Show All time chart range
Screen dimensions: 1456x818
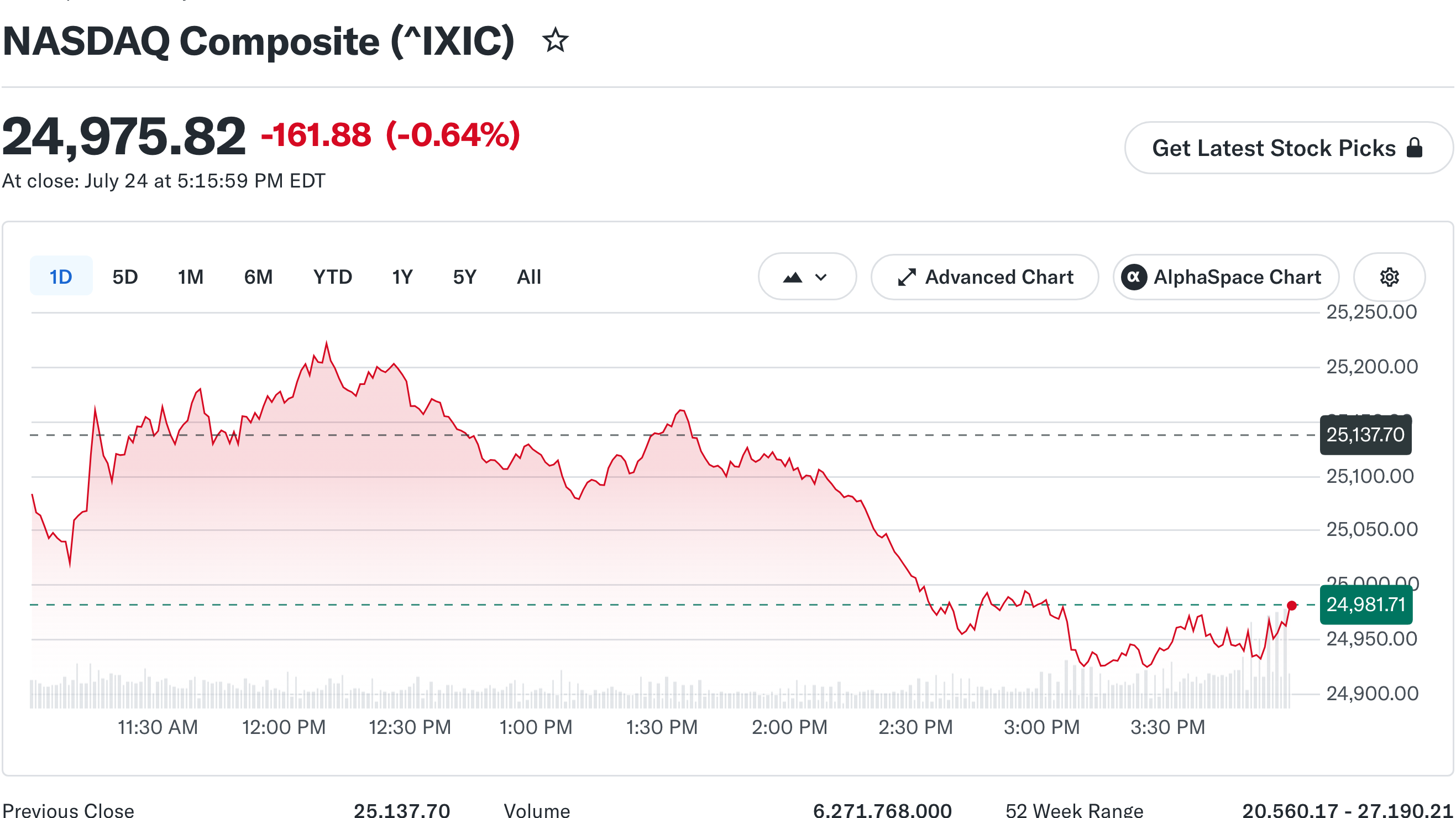(x=529, y=277)
